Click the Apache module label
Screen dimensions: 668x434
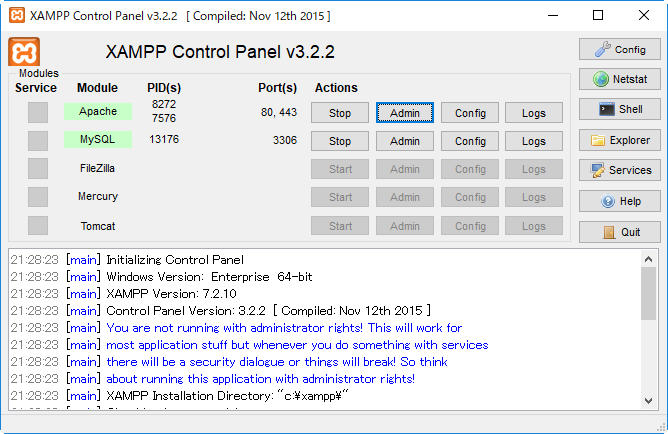pos(98,111)
